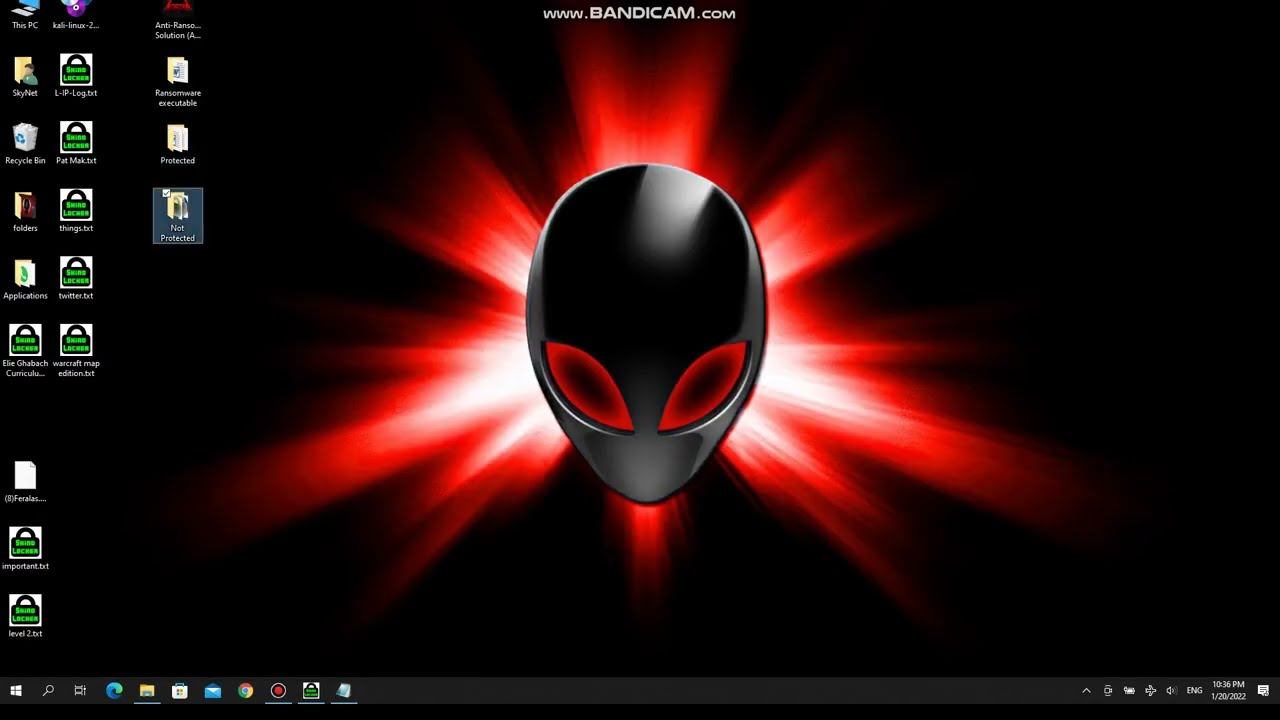Select the Recycle Bin icon
Viewport: 1280px width, 720px height.
tap(25, 144)
